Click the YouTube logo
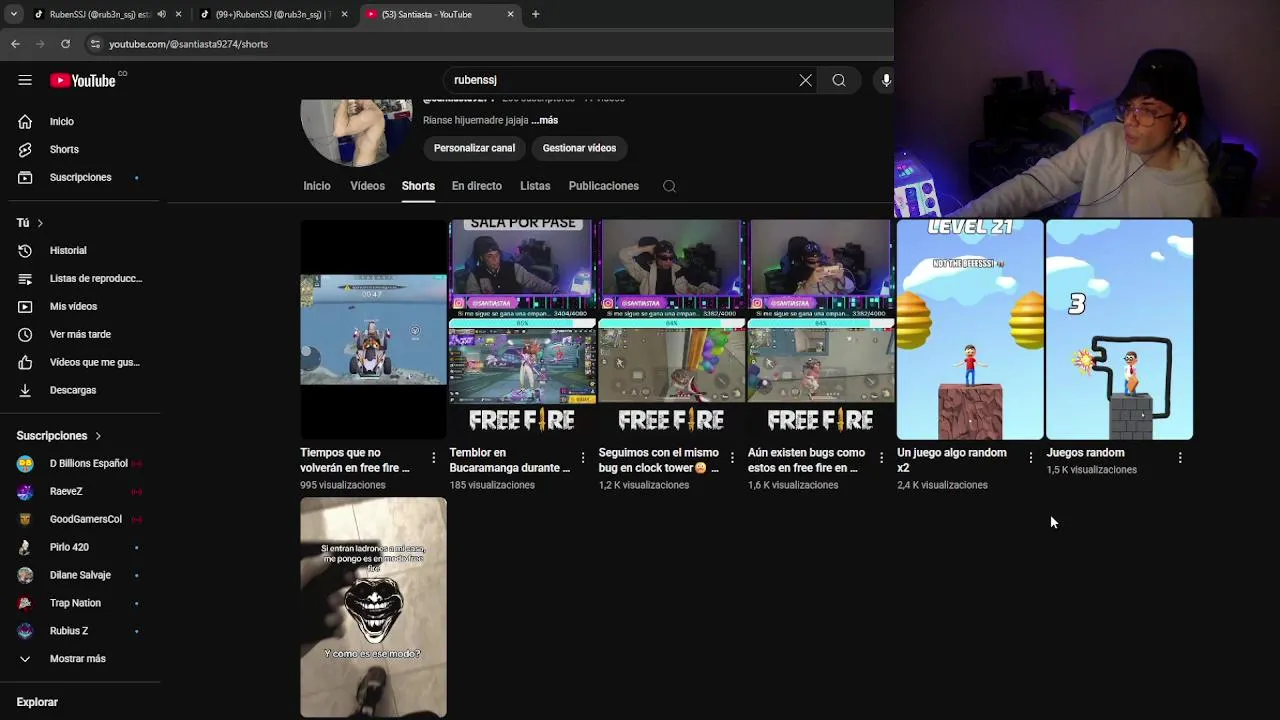The width and height of the screenshot is (1280, 720). 83,80
